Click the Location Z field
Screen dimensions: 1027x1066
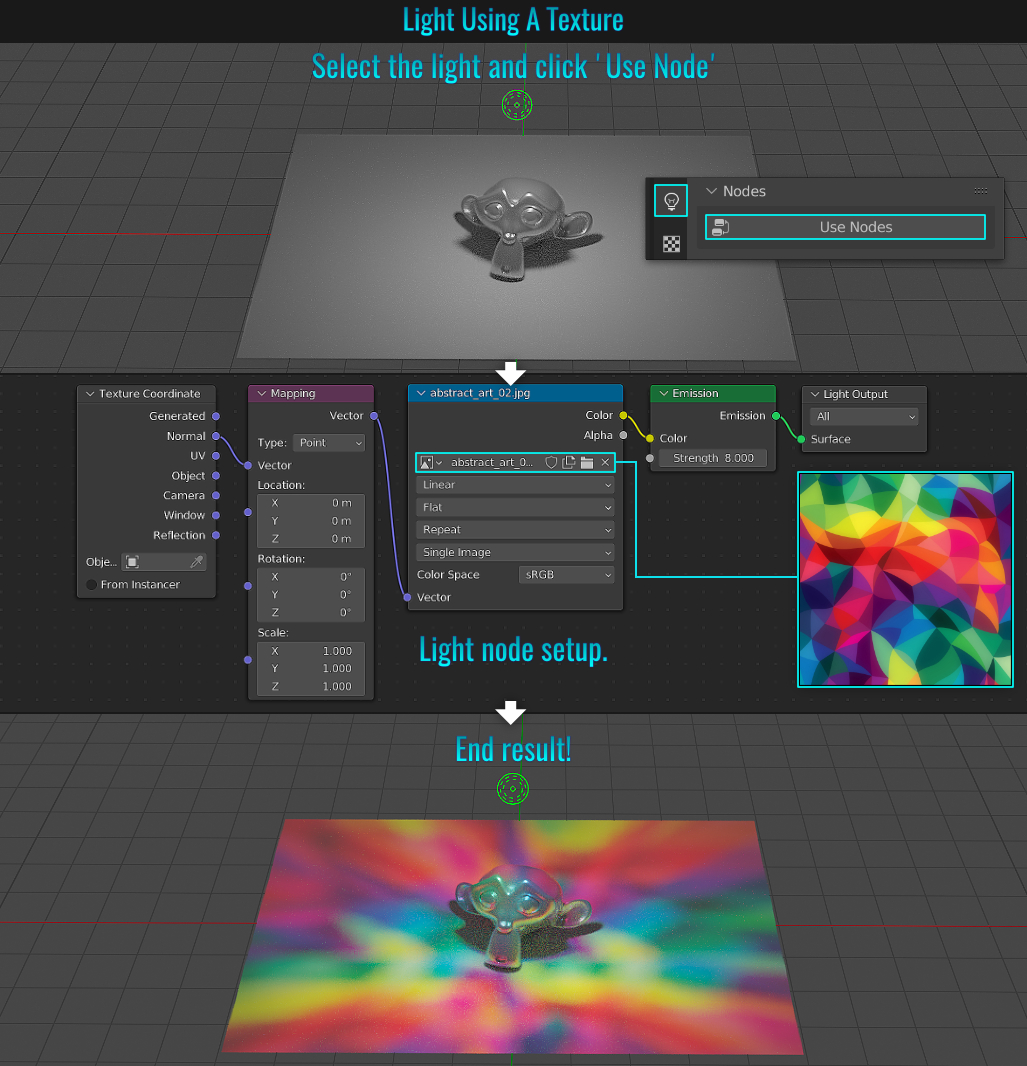coord(311,538)
